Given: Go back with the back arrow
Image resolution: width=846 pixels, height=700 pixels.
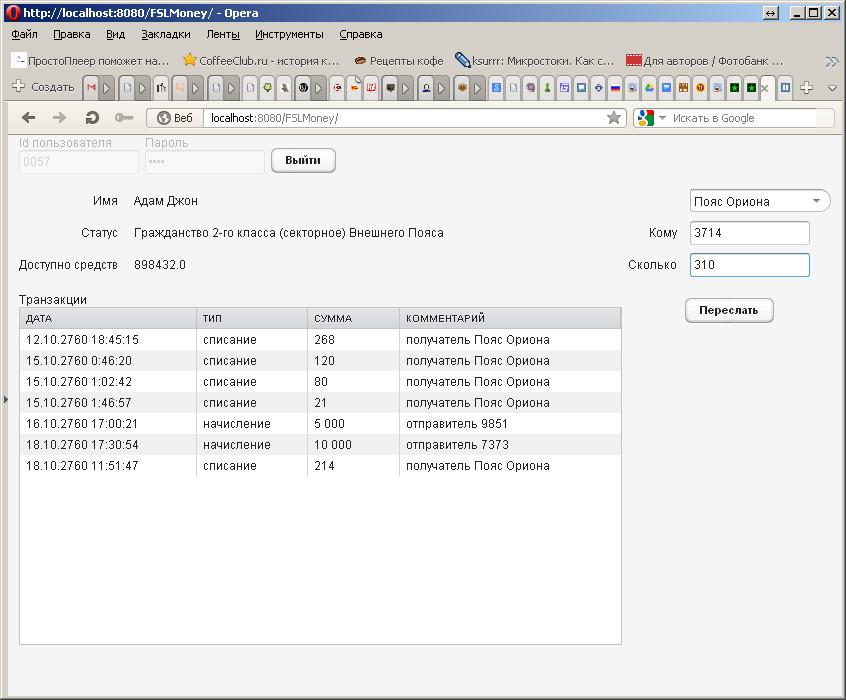Looking at the screenshot, I should pos(29,118).
